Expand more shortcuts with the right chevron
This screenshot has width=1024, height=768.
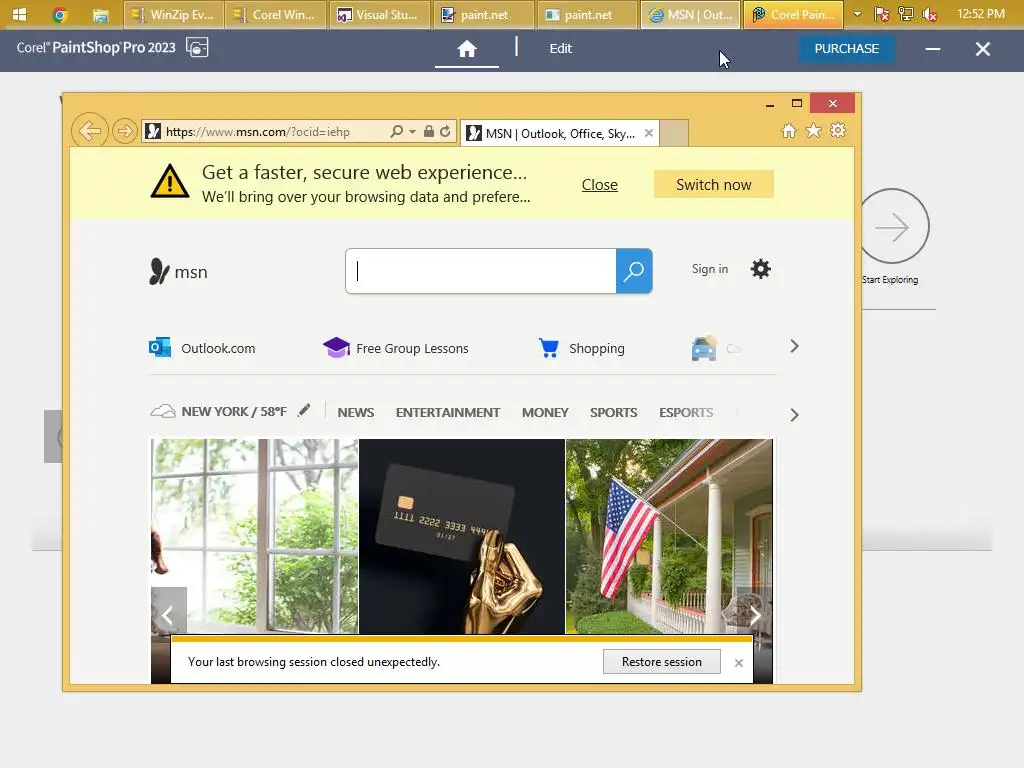point(794,346)
